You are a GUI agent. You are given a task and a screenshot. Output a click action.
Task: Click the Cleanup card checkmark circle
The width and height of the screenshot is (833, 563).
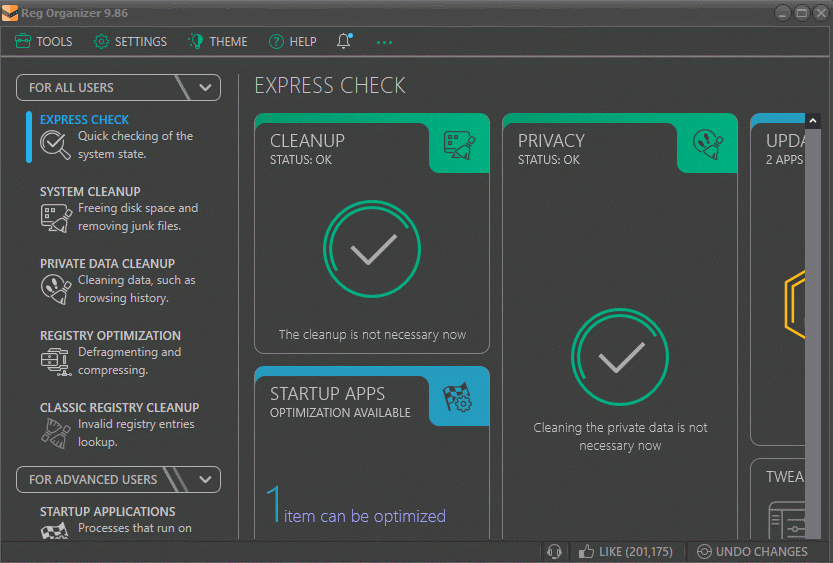[x=372, y=249]
